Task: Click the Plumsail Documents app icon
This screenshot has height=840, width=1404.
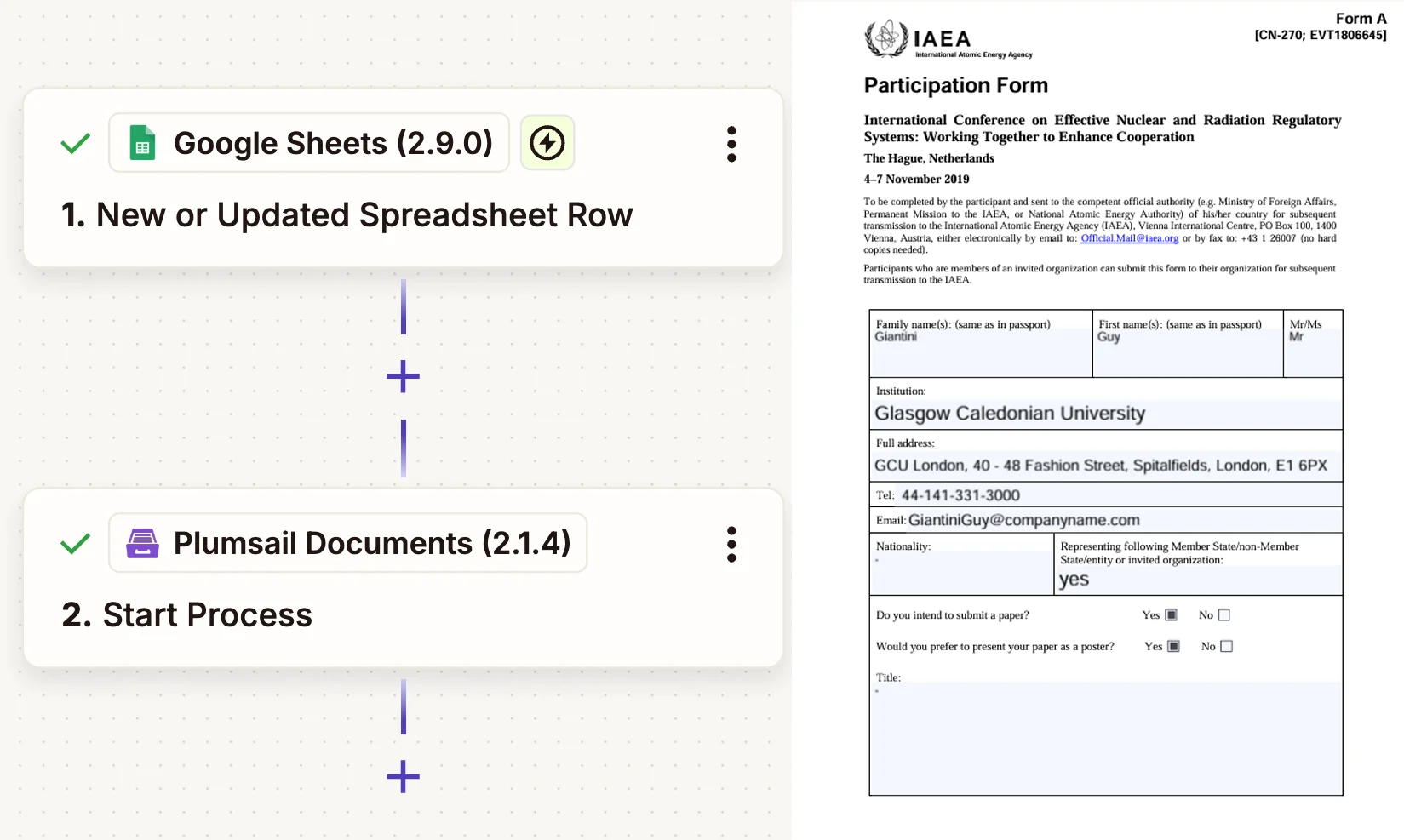Action: click(x=142, y=543)
